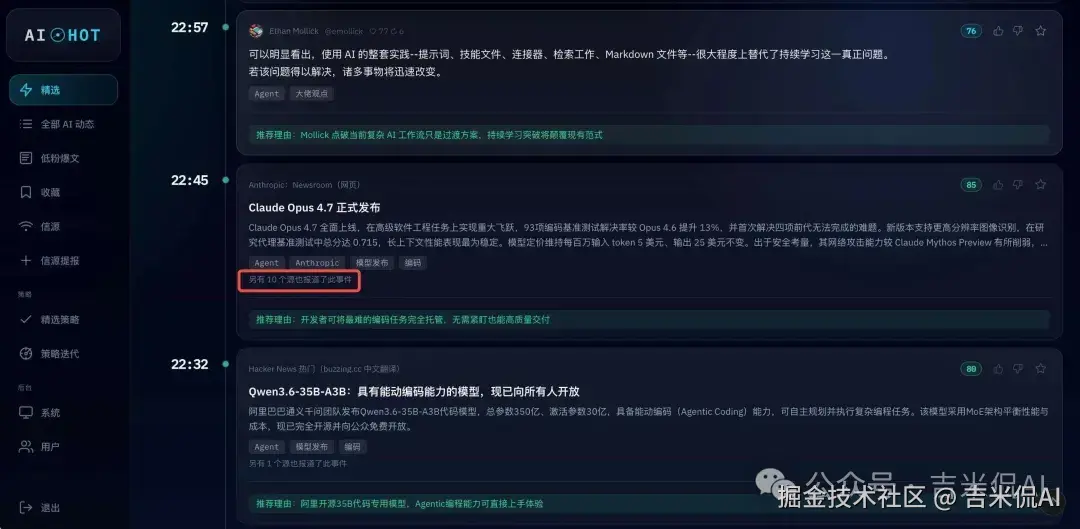This screenshot has width=1080, height=529.
Task: Click the AI HOT logo
Action: coord(63,35)
